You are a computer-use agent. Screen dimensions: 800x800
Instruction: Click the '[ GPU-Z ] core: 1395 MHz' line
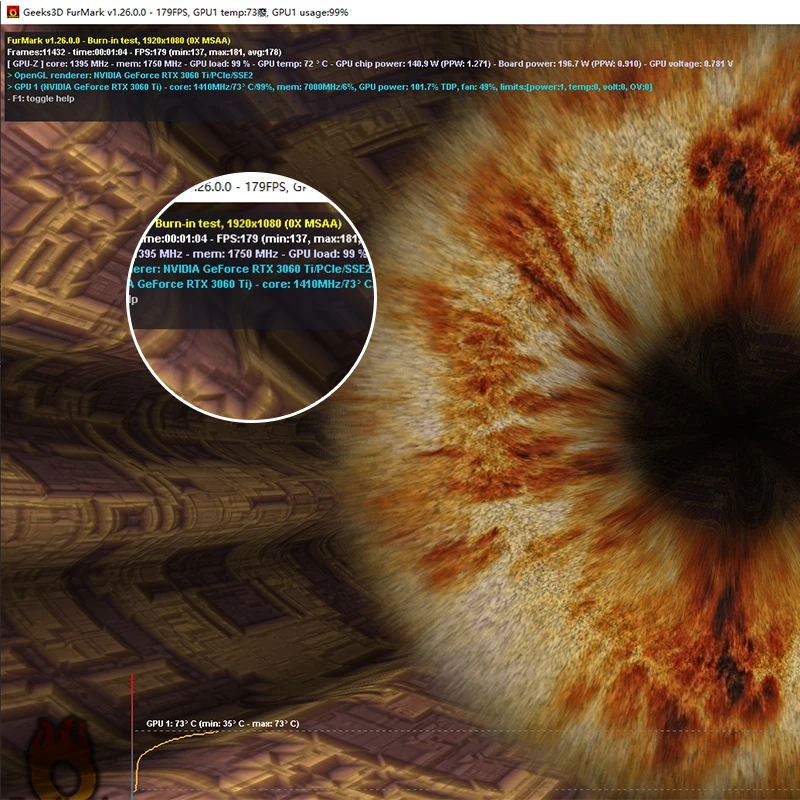[x=370, y=64]
